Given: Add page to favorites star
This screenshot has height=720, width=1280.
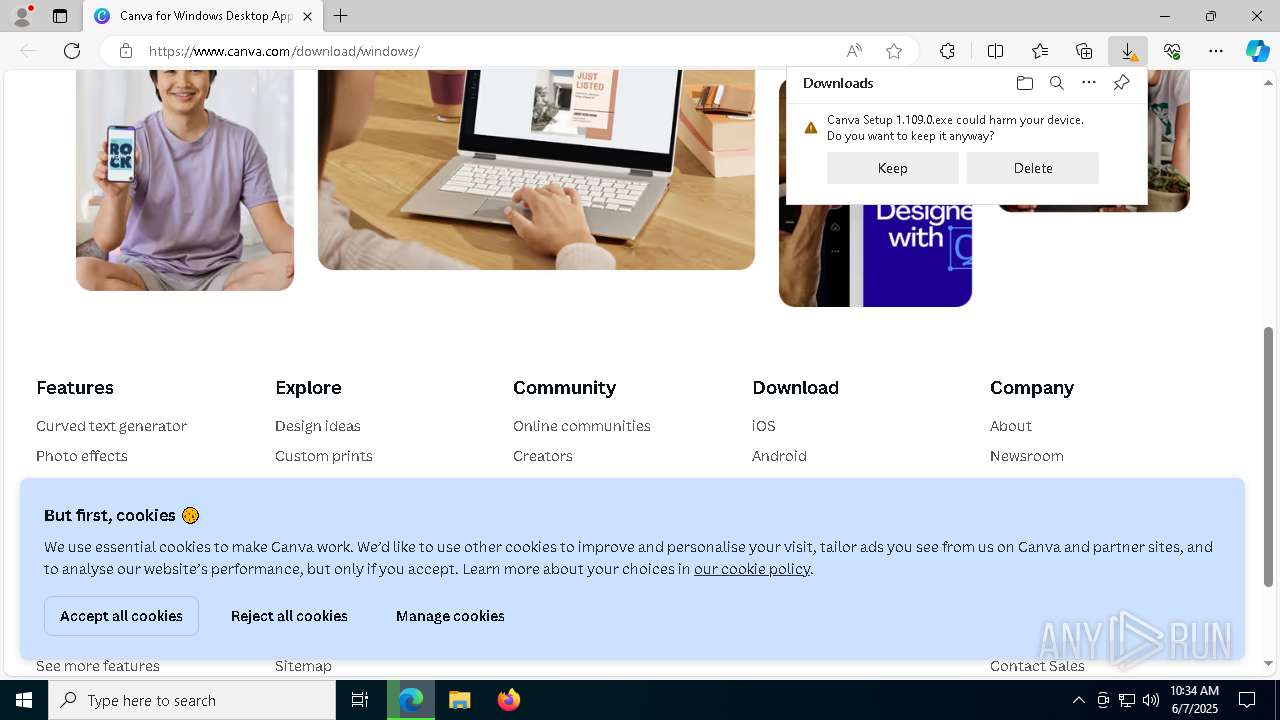Looking at the screenshot, I should (x=894, y=51).
